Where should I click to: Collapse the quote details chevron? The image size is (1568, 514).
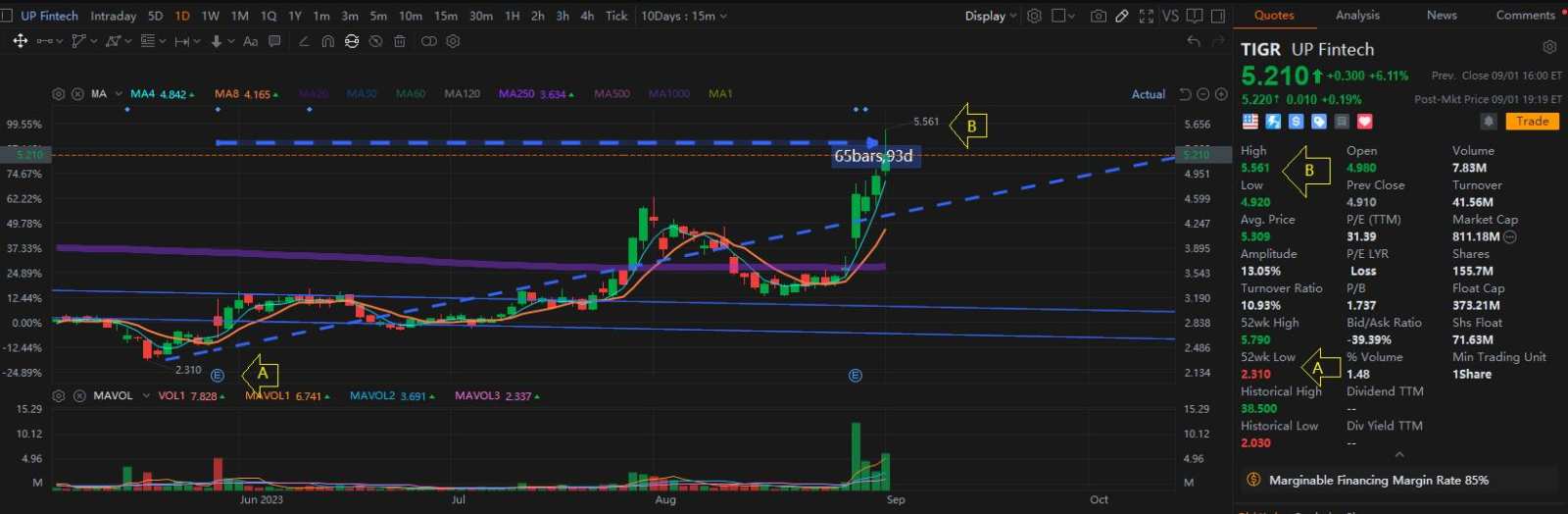(1399, 454)
